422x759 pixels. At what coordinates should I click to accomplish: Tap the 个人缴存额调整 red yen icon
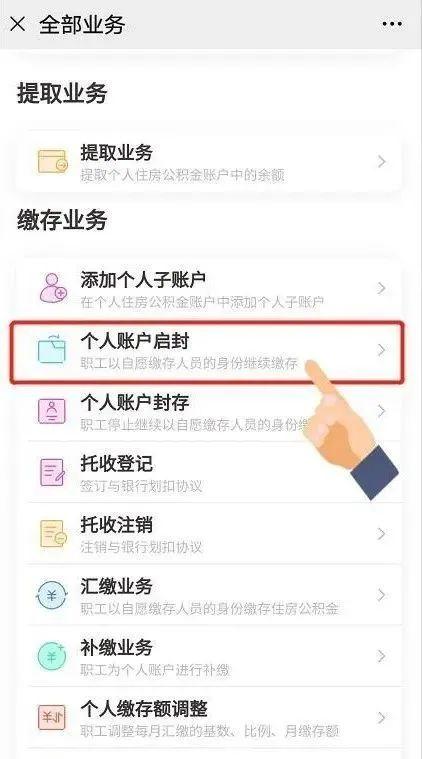[52, 717]
